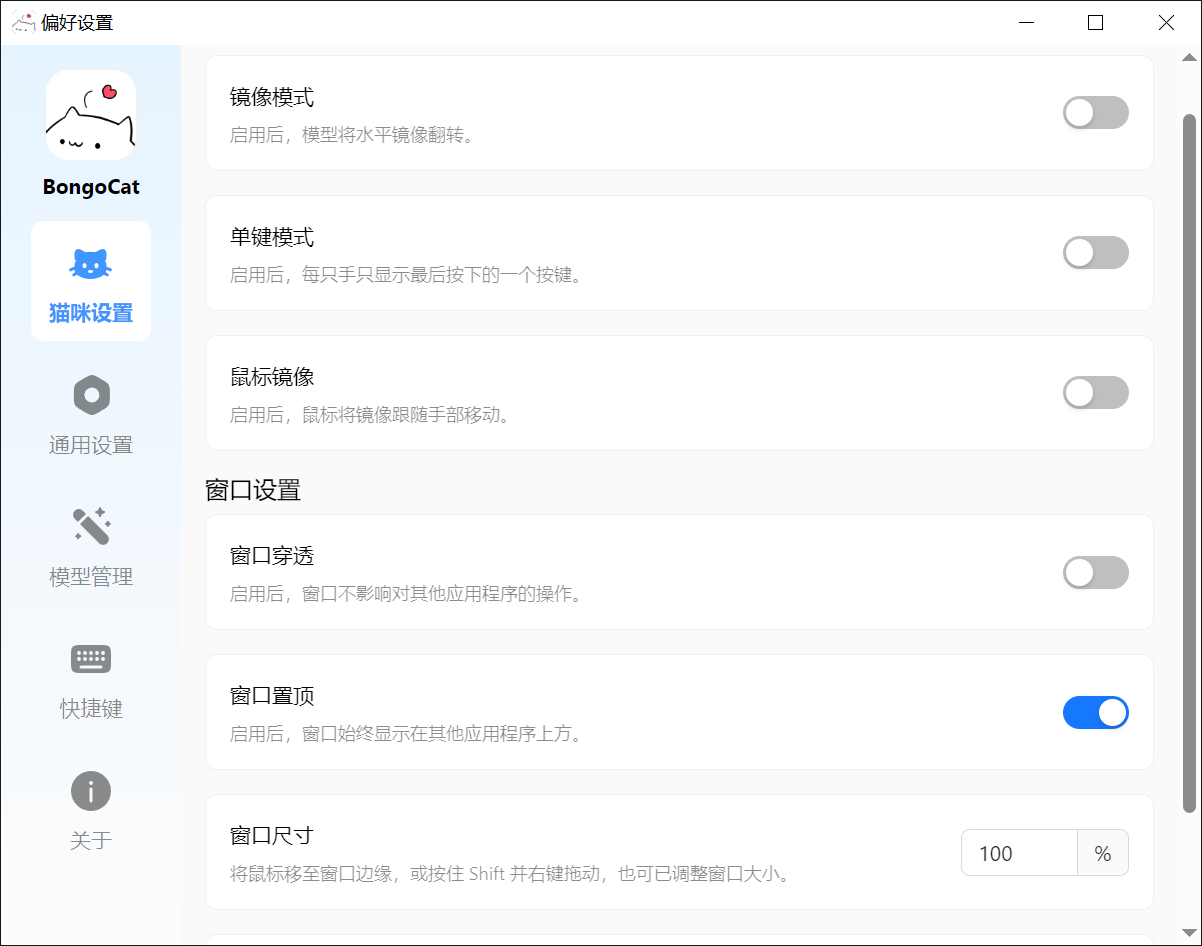1202x946 pixels.
Task: Click the description 启用后，每只手只显示最后按下的一个按键。
Action: coord(406,275)
